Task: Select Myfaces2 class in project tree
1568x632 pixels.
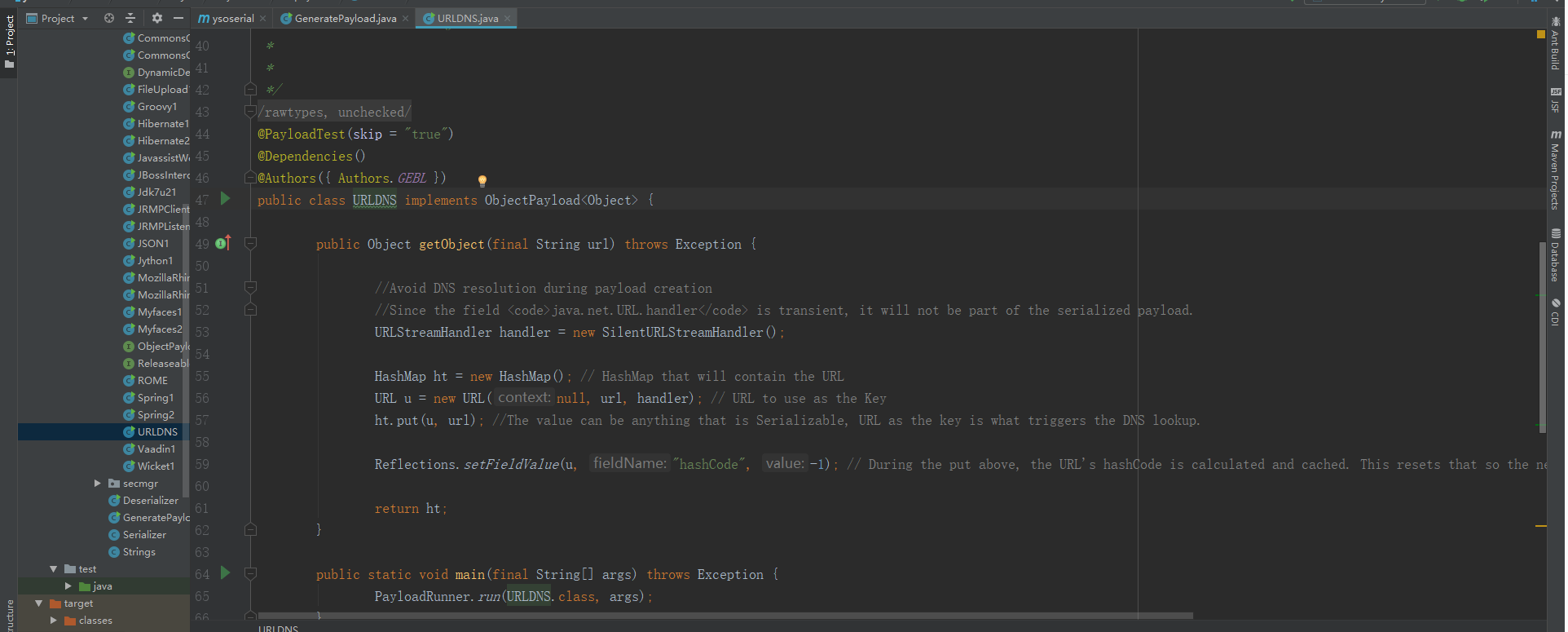Action: (x=159, y=329)
